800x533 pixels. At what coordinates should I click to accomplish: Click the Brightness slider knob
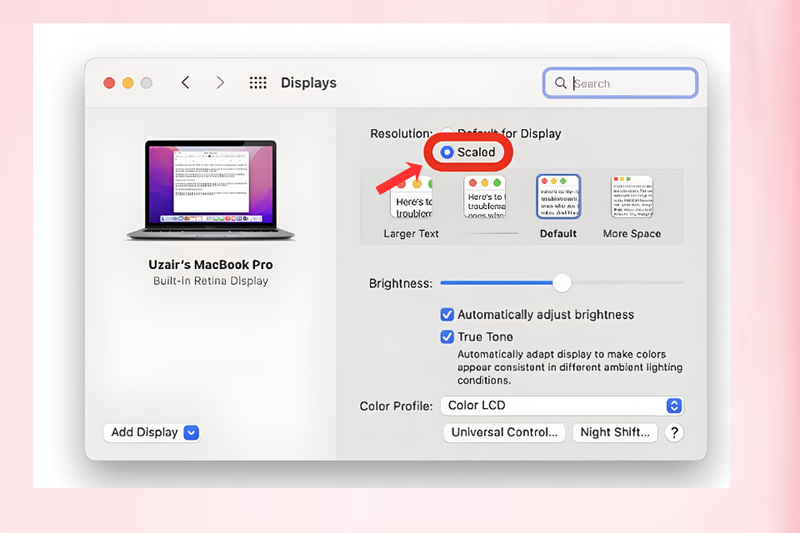(562, 283)
